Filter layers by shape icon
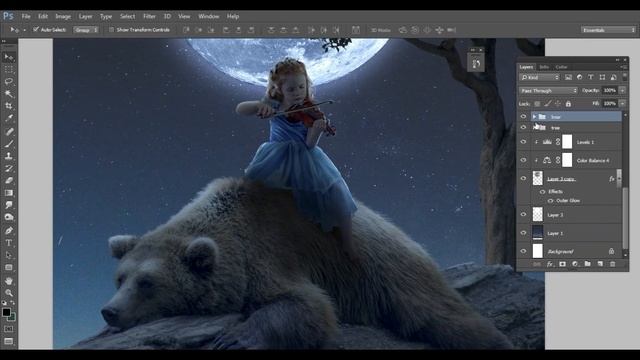640x360 pixels. pyautogui.click(x=602, y=77)
